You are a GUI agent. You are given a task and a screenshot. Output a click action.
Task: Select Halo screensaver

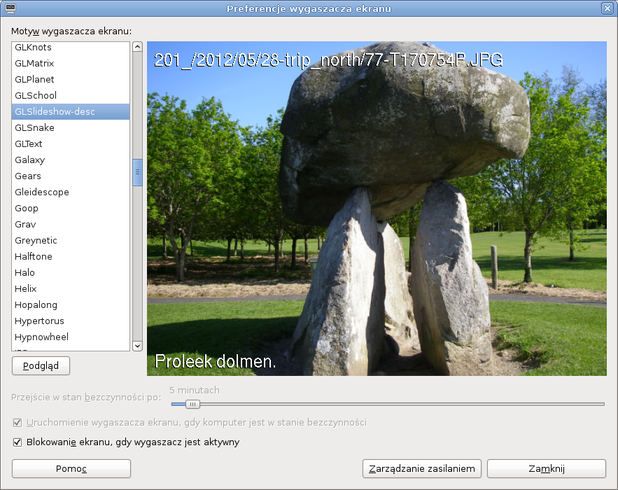point(71,273)
